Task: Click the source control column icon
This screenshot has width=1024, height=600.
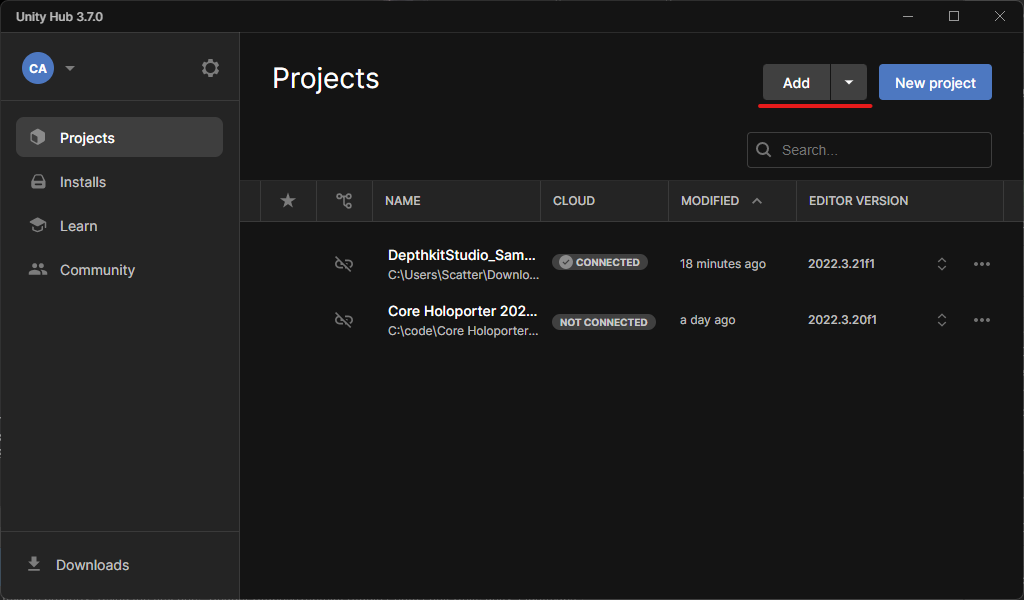Action: pos(344,201)
